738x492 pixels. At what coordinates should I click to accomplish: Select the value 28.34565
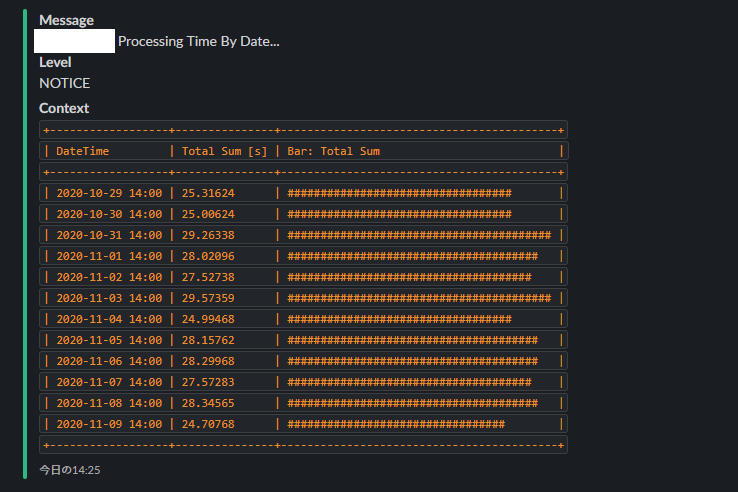[208, 403]
